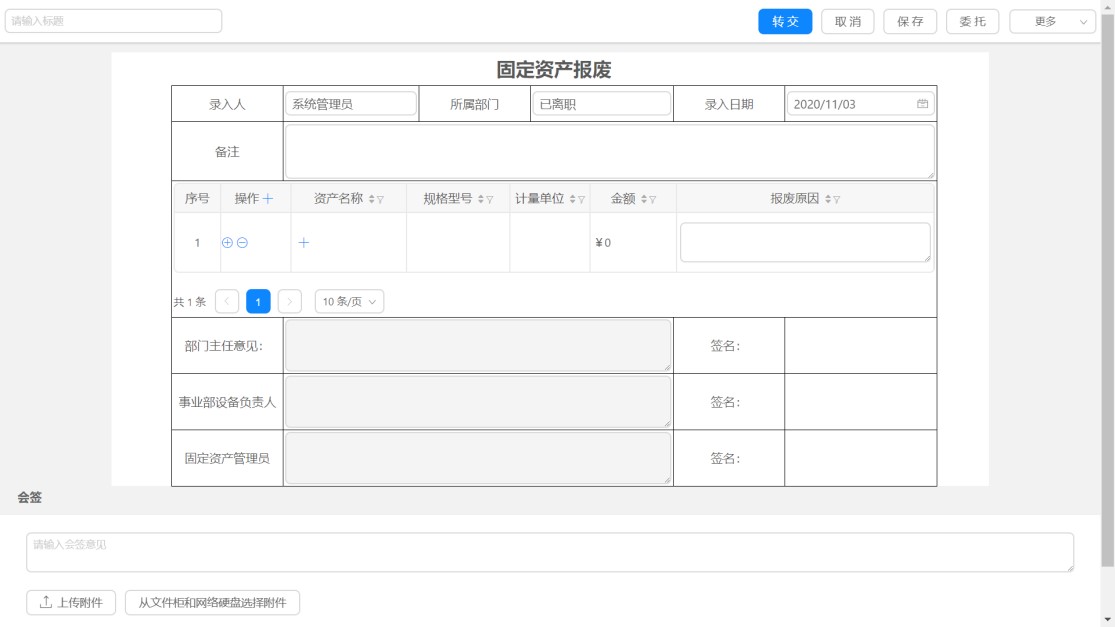Choose attachment via 从文件柜和网络硬盘选择附件
This screenshot has height=627, width=1115.
click(x=212, y=603)
